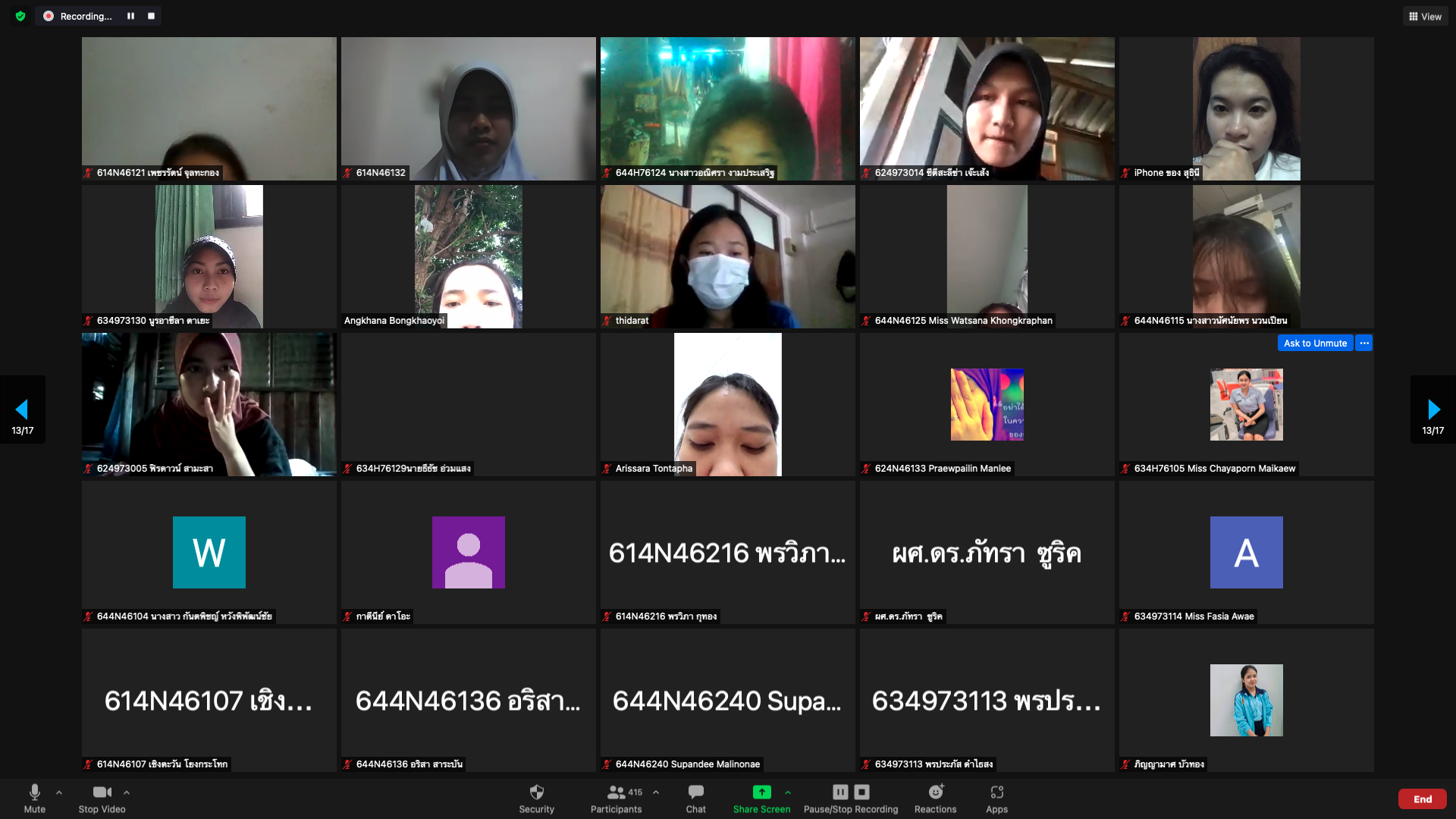Pause recording in the bottom toolbar
This screenshot has height=819, width=1456.
coord(840,792)
